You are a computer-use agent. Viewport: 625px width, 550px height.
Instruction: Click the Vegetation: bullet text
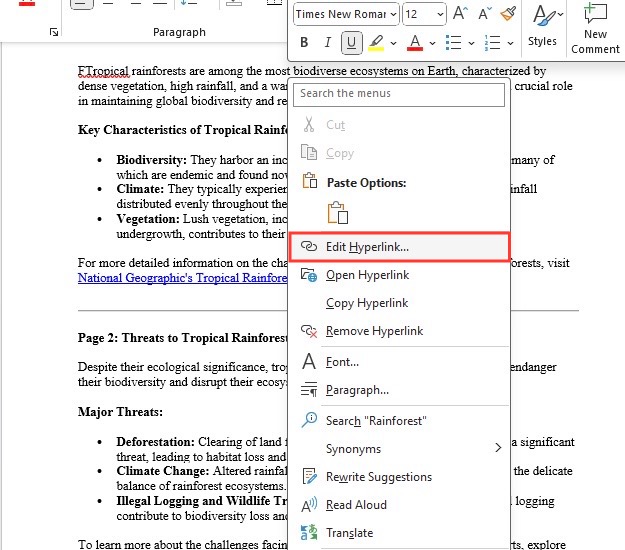click(x=148, y=219)
